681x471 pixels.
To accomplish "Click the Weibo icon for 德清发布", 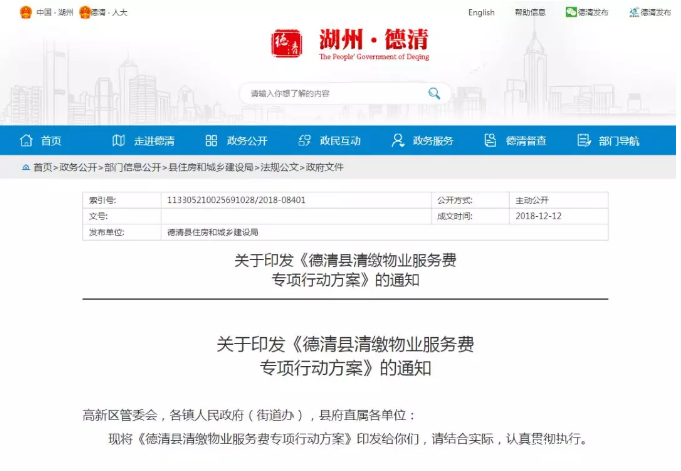I will tap(635, 12).
